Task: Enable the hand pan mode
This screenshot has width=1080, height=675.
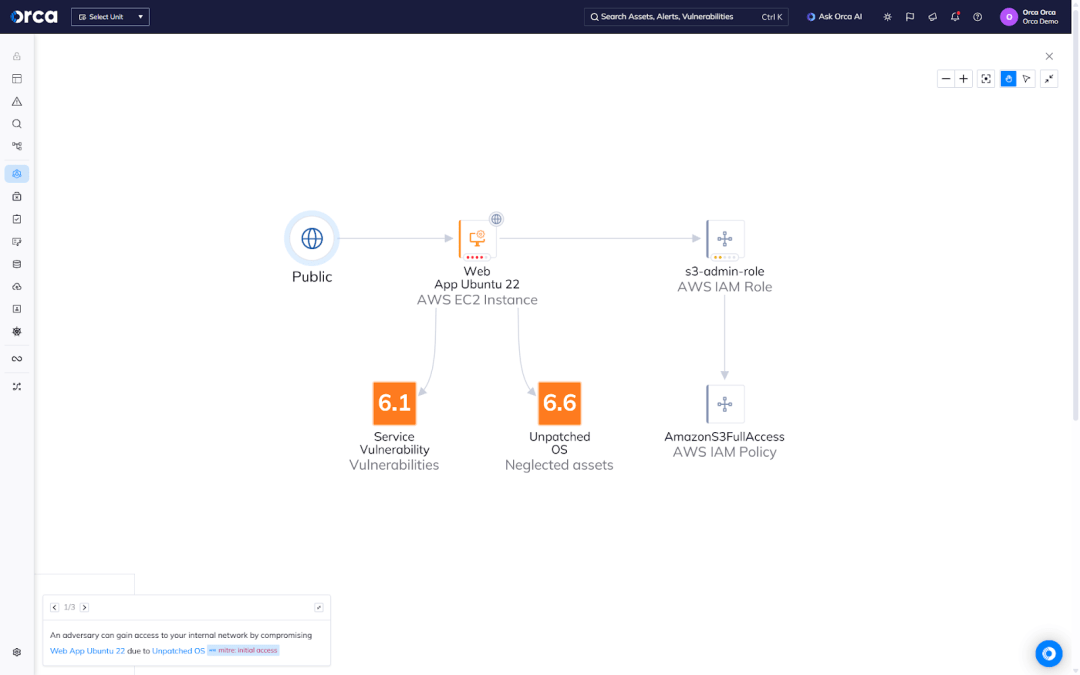Action: tap(1008, 79)
